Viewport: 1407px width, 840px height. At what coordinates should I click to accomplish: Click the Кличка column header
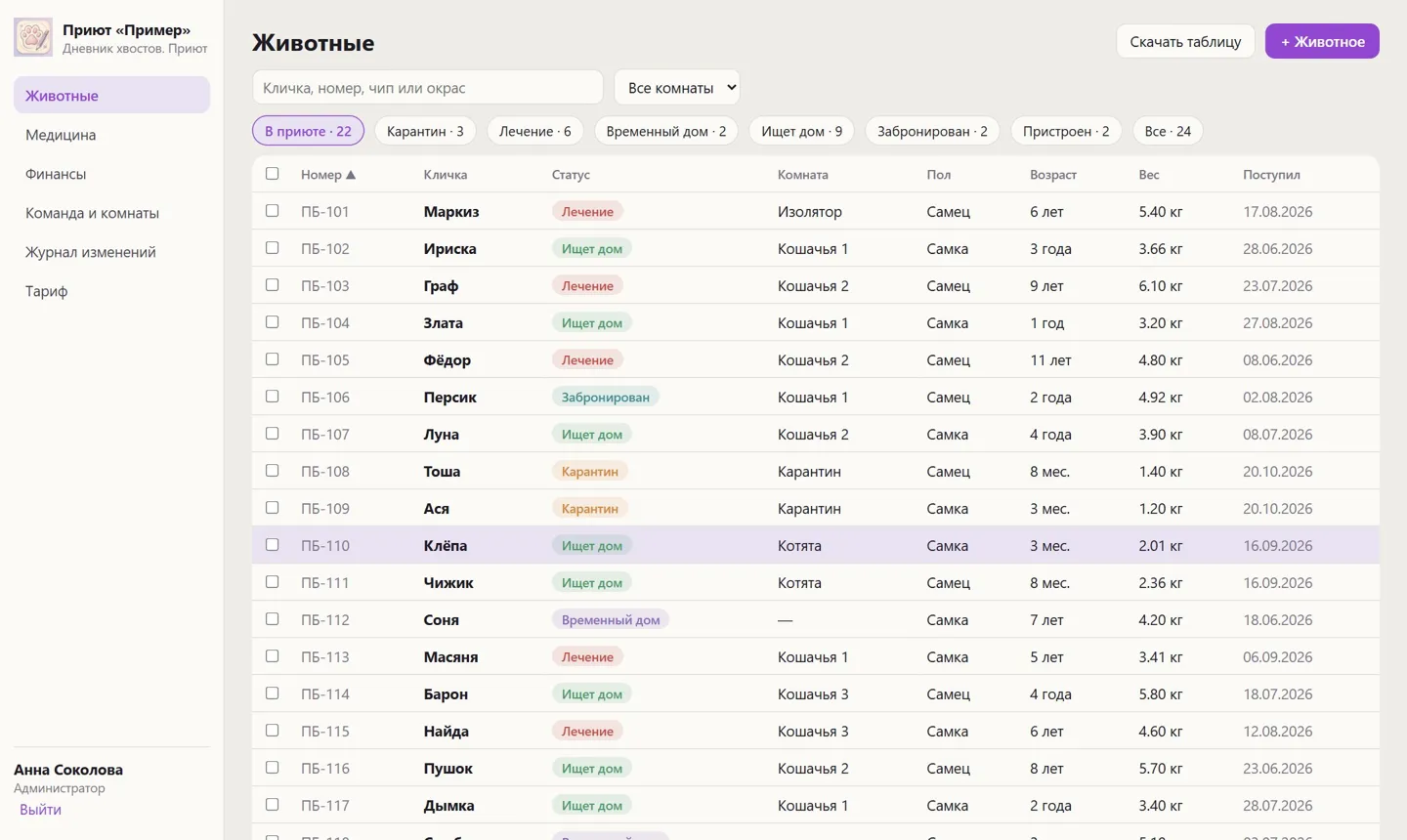tap(446, 175)
